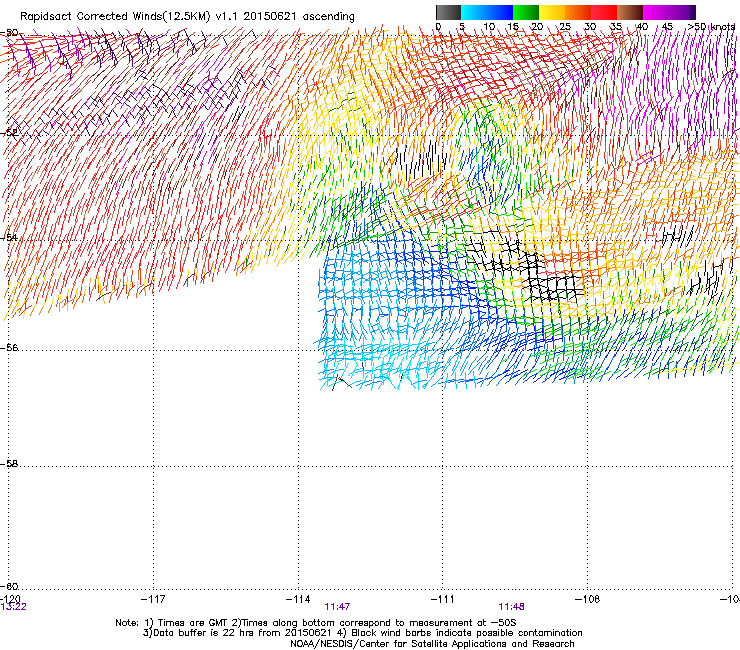Click the green 15-20 knots legend swatch
The width and height of the screenshot is (740, 650).
526,12
